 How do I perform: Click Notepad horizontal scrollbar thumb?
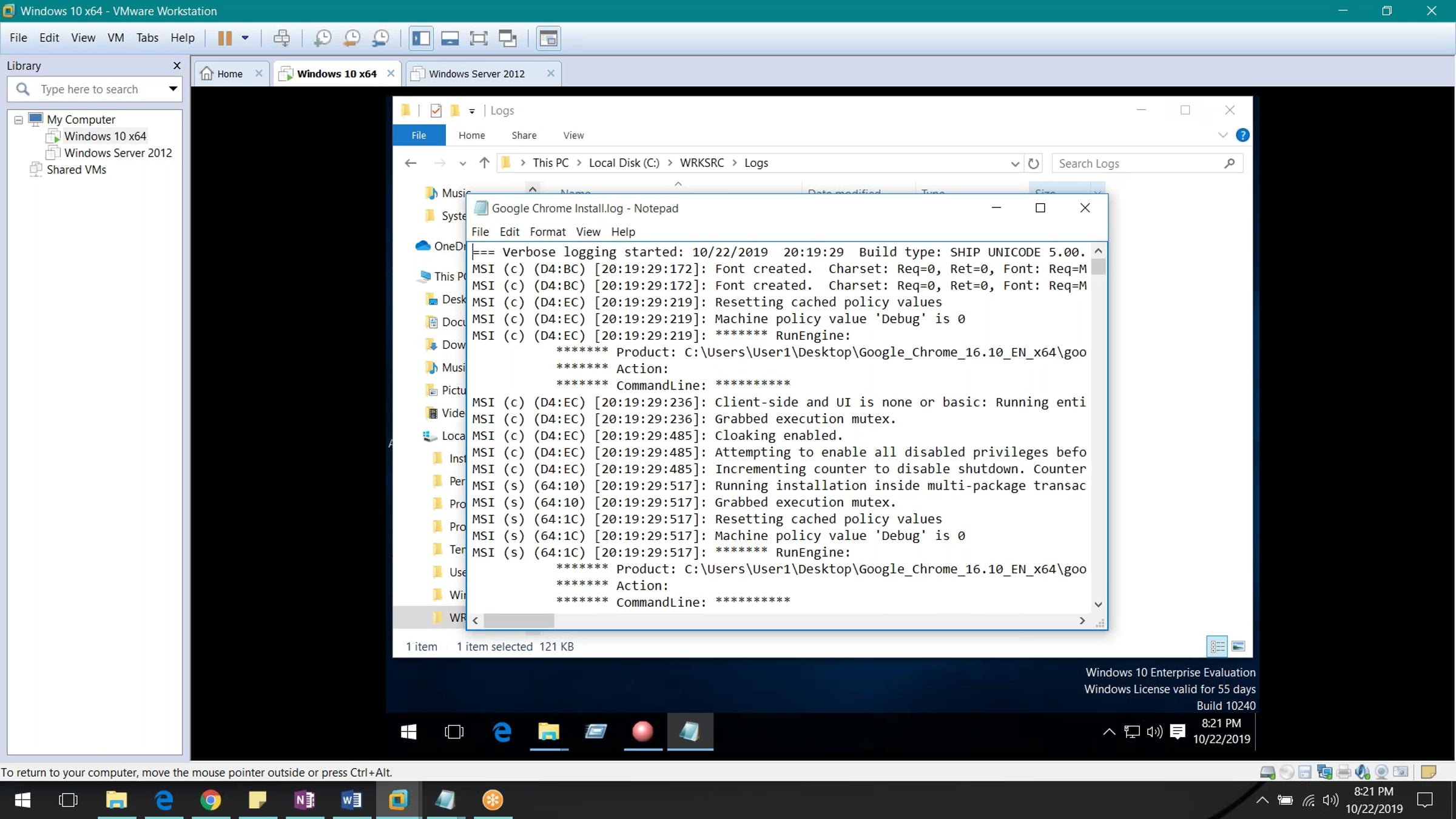pos(519,621)
